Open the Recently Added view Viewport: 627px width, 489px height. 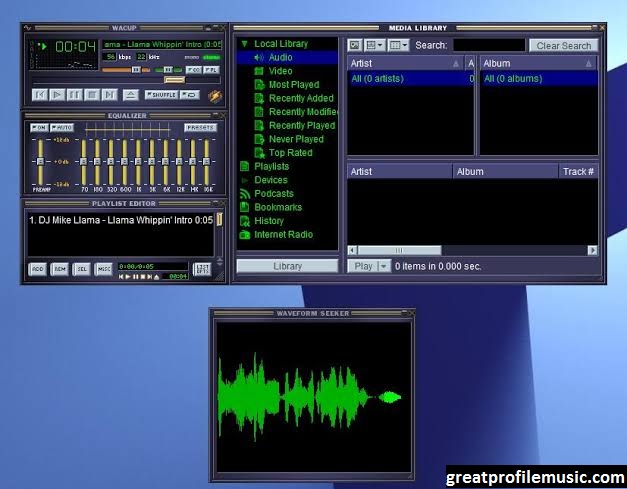tap(301, 98)
